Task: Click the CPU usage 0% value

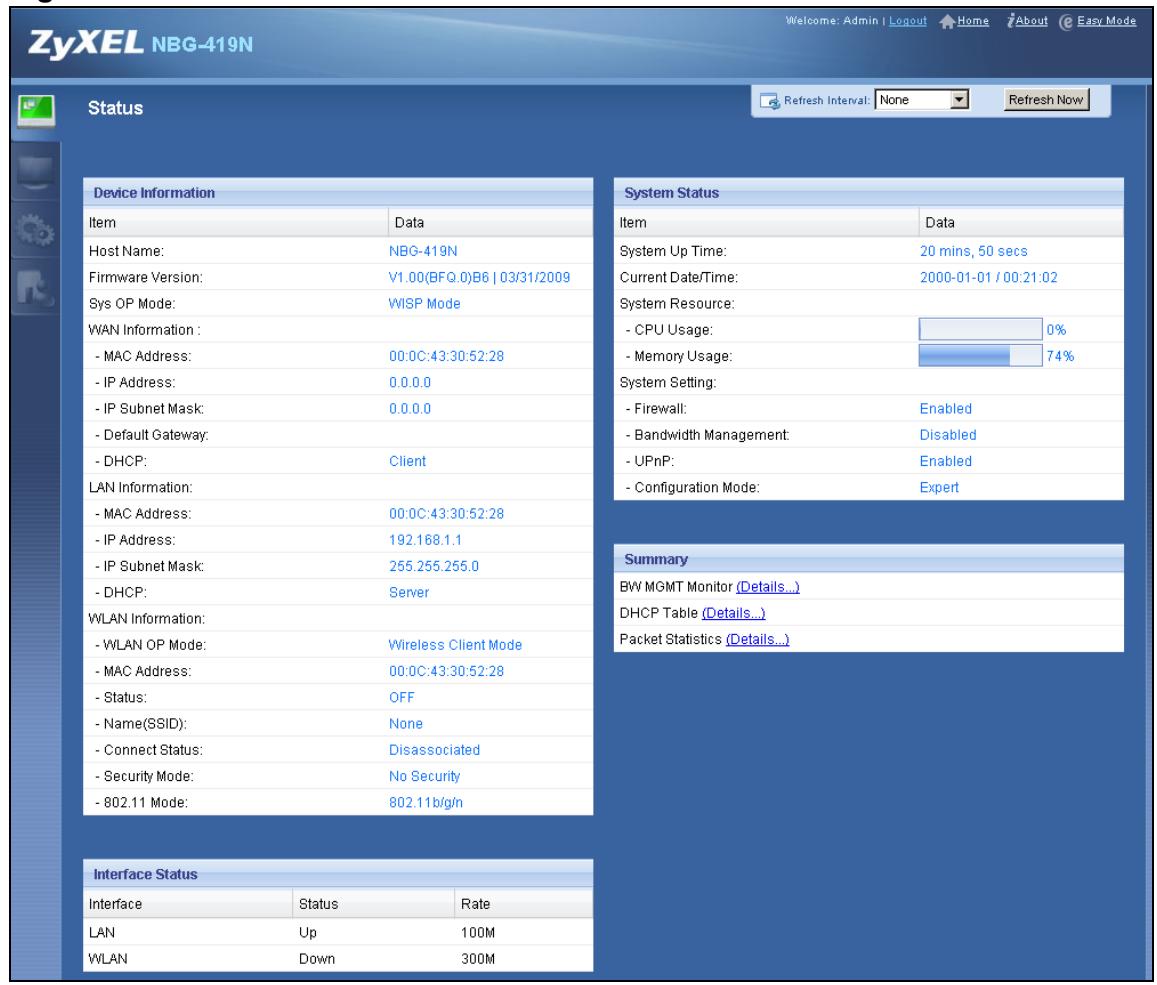Action: tap(1056, 330)
